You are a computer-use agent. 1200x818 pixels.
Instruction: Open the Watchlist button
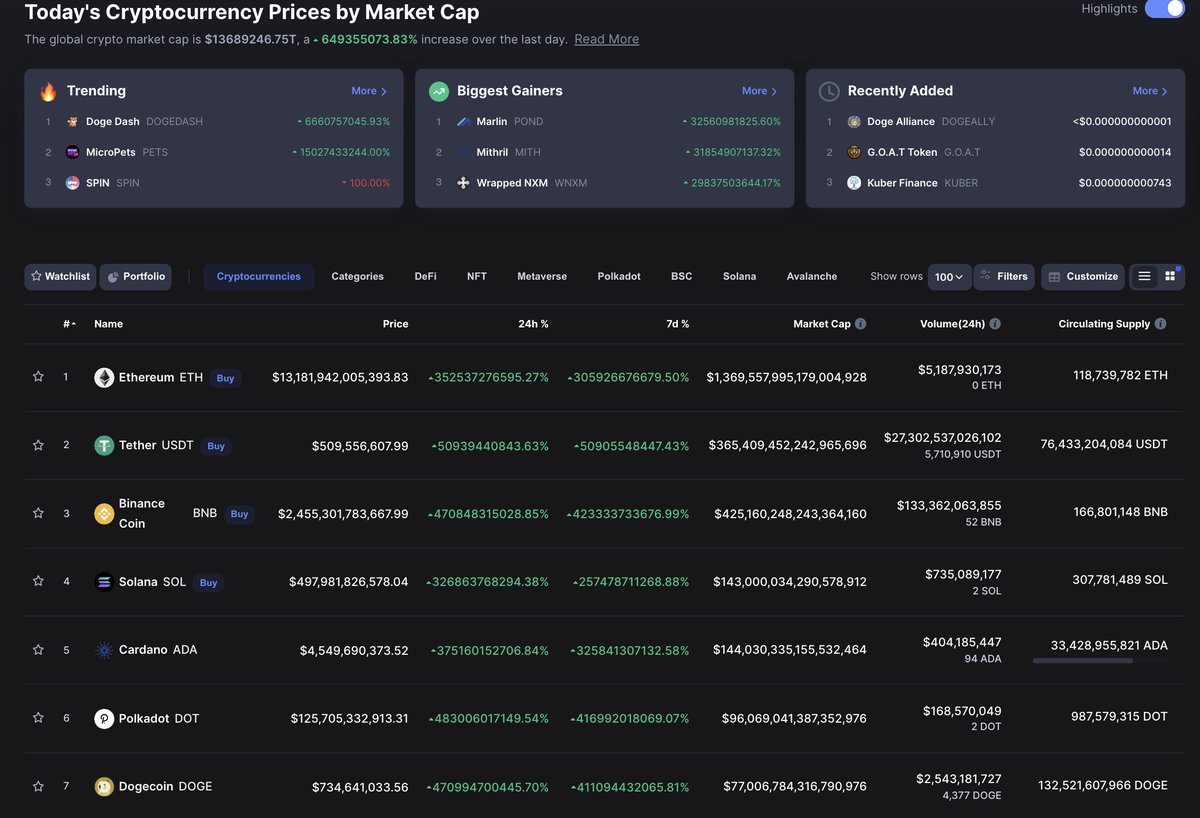tap(60, 277)
